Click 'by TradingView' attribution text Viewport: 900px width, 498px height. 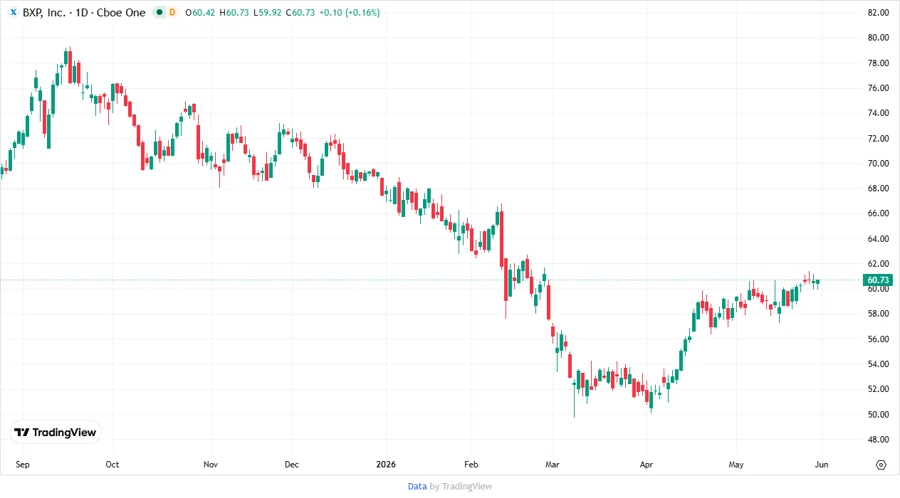(x=461, y=486)
